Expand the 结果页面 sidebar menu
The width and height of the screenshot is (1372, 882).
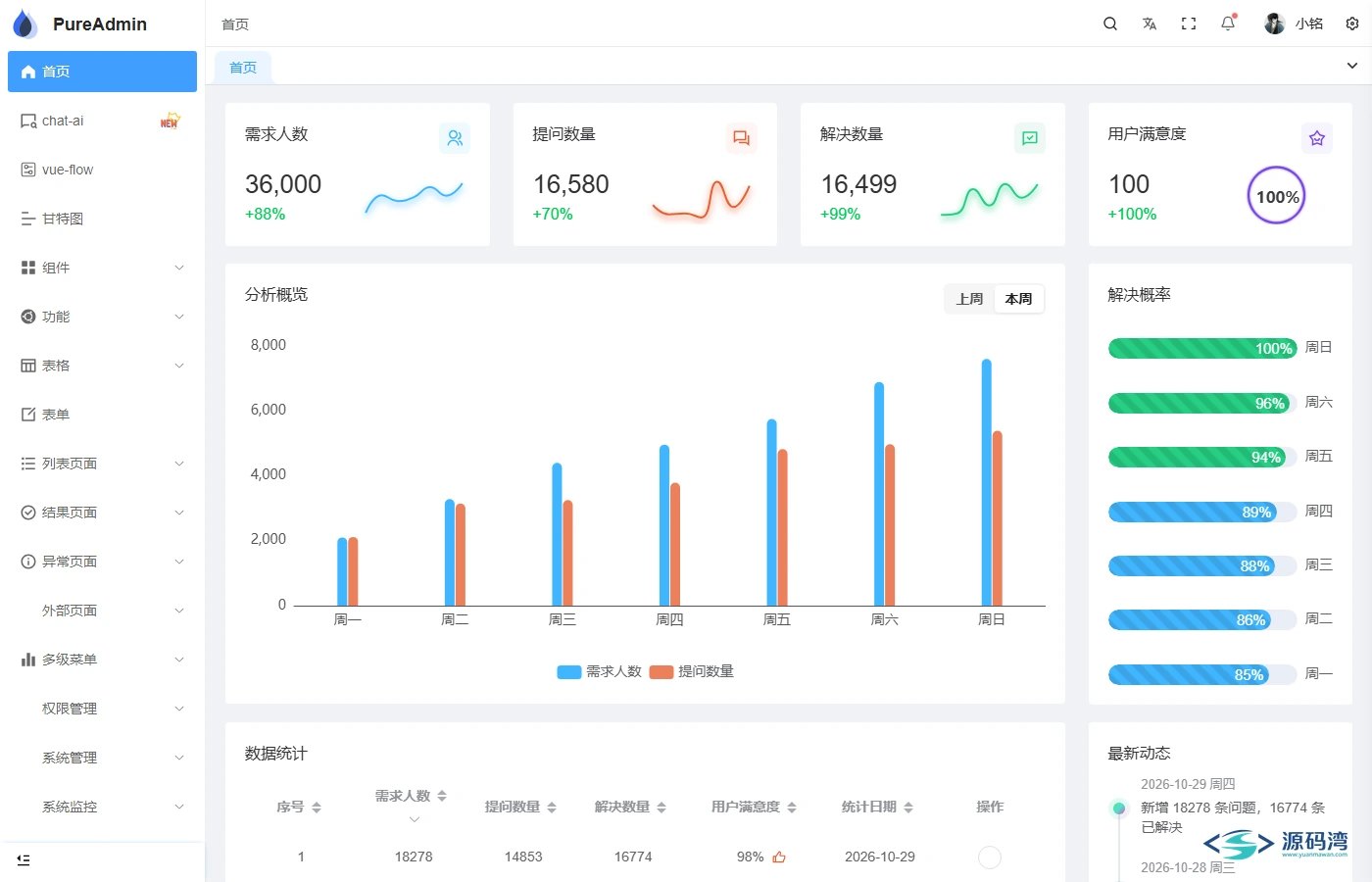pos(102,513)
